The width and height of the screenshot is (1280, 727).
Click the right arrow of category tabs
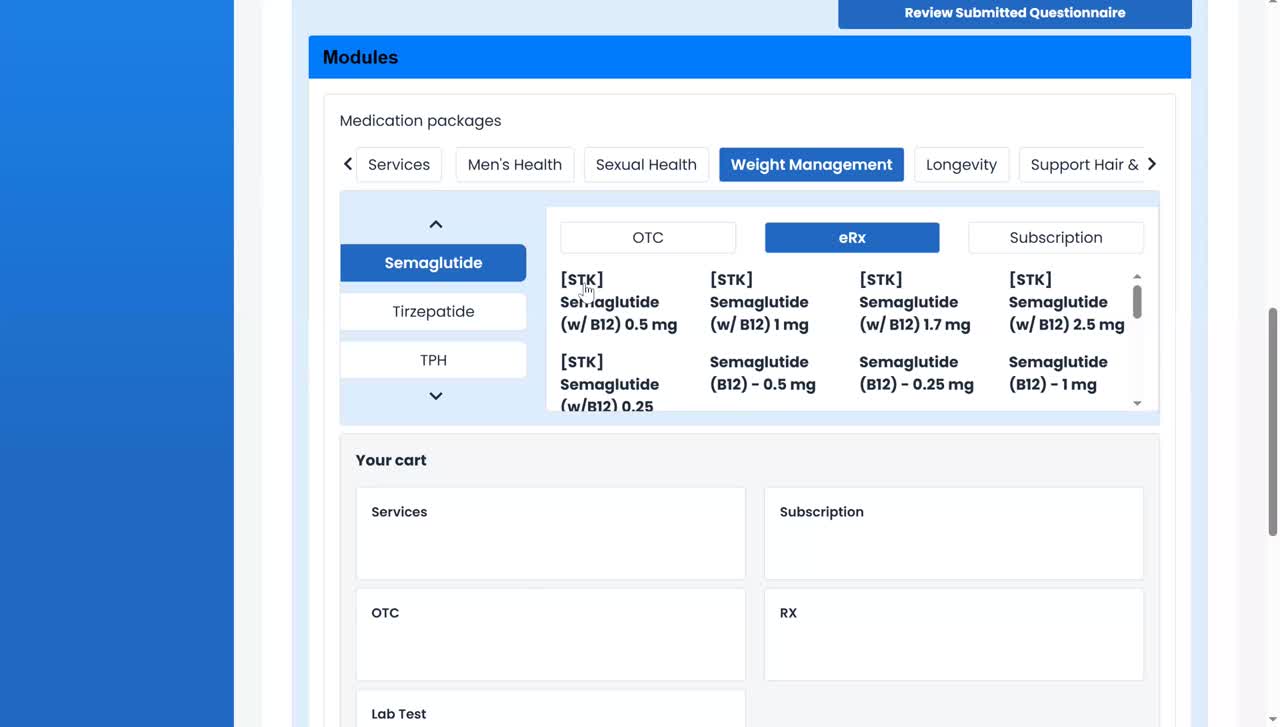pyautogui.click(x=1151, y=164)
